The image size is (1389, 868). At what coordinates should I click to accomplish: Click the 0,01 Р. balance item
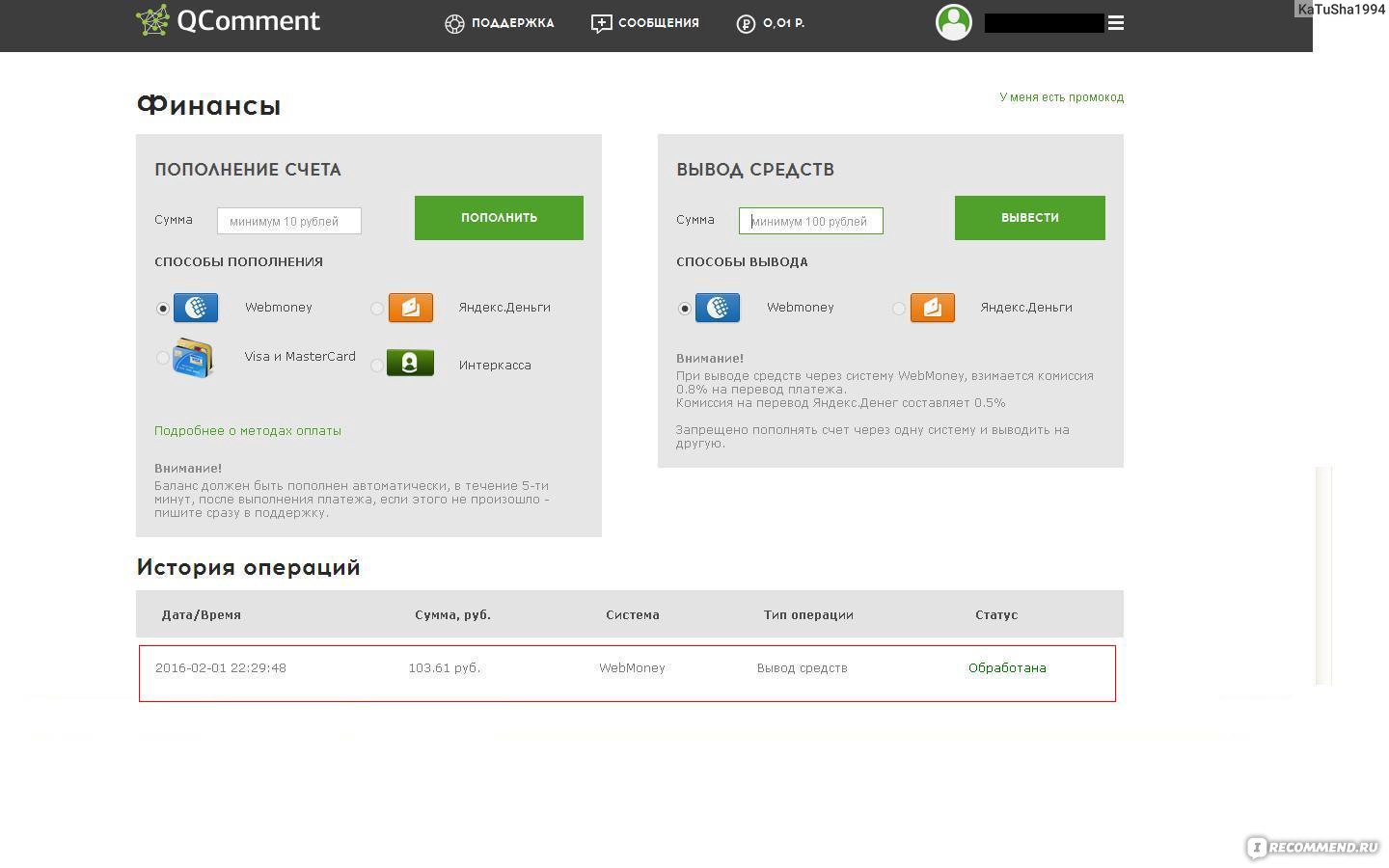click(x=783, y=23)
